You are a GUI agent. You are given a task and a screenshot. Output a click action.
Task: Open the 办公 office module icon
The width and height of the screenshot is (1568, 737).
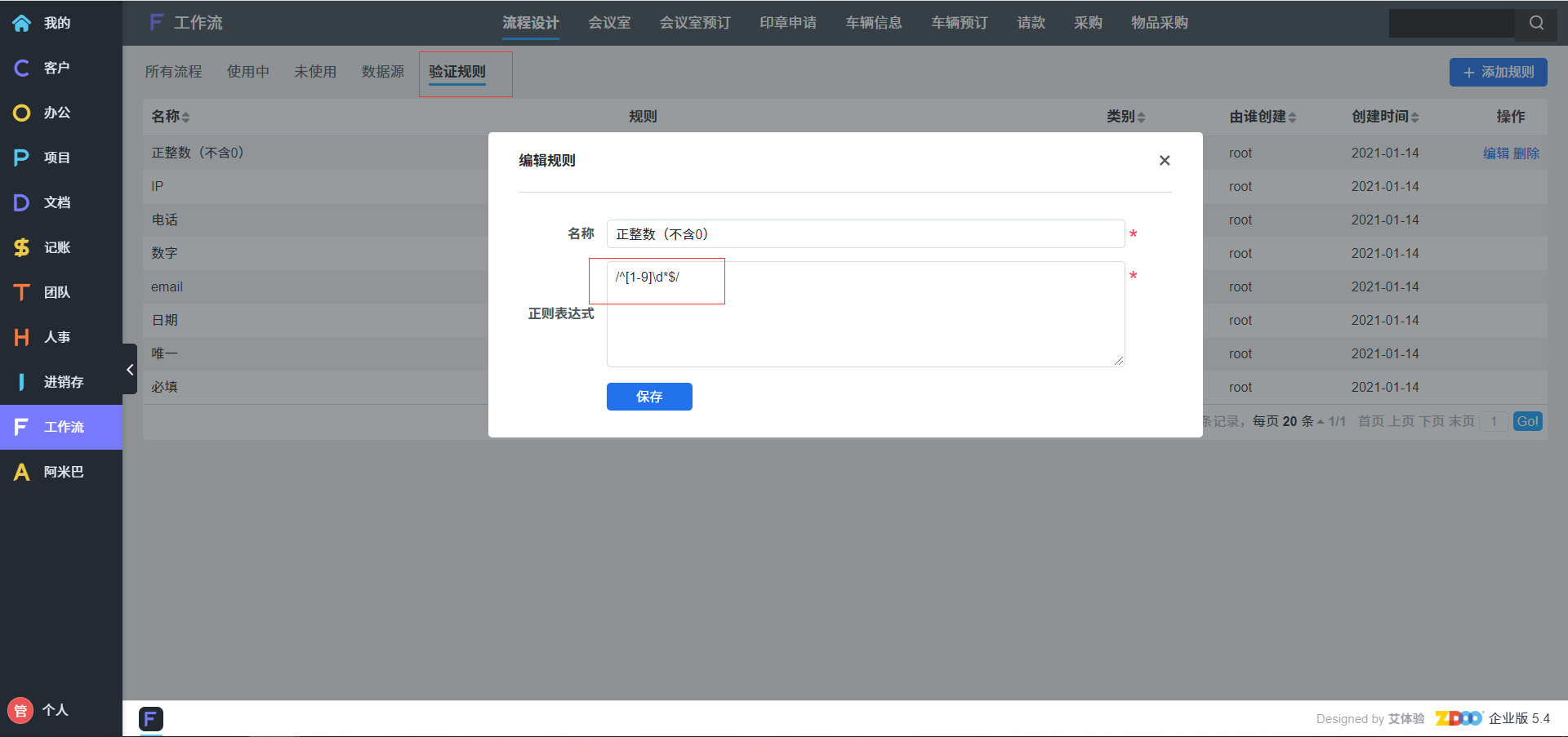tap(22, 113)
